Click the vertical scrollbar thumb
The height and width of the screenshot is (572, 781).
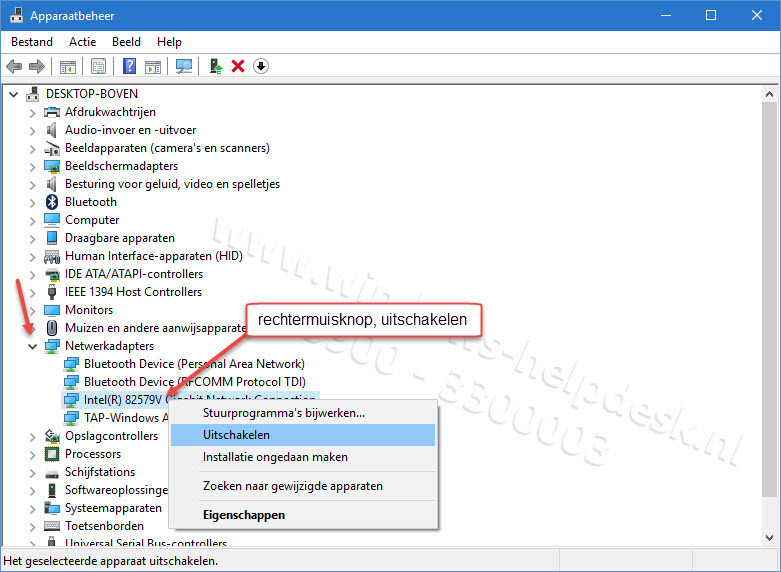pyautogui.click(x=769, y=299)
